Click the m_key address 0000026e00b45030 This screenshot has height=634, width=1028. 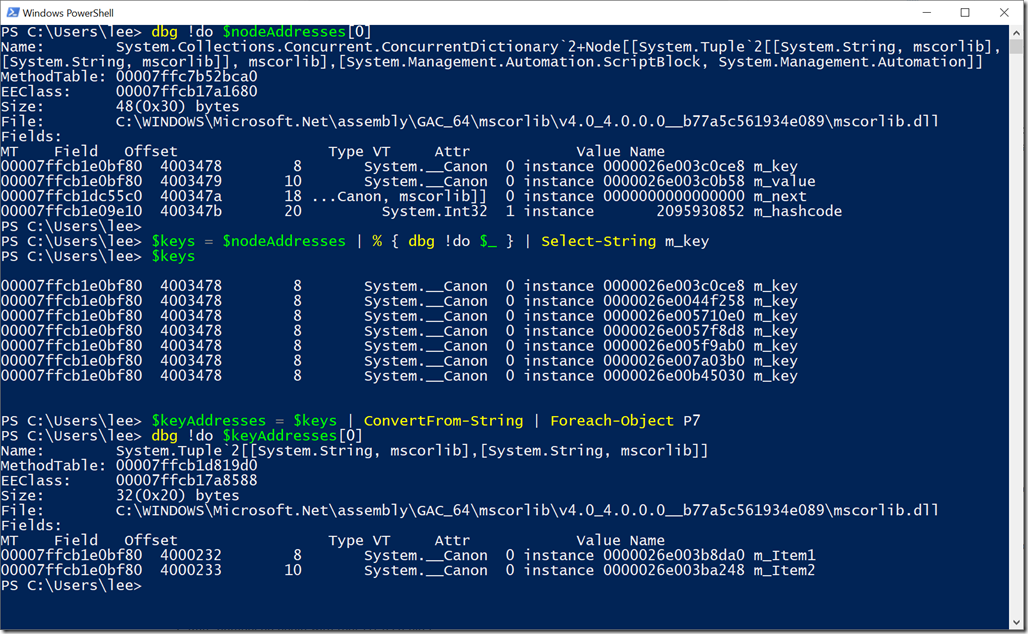[674, 376]
